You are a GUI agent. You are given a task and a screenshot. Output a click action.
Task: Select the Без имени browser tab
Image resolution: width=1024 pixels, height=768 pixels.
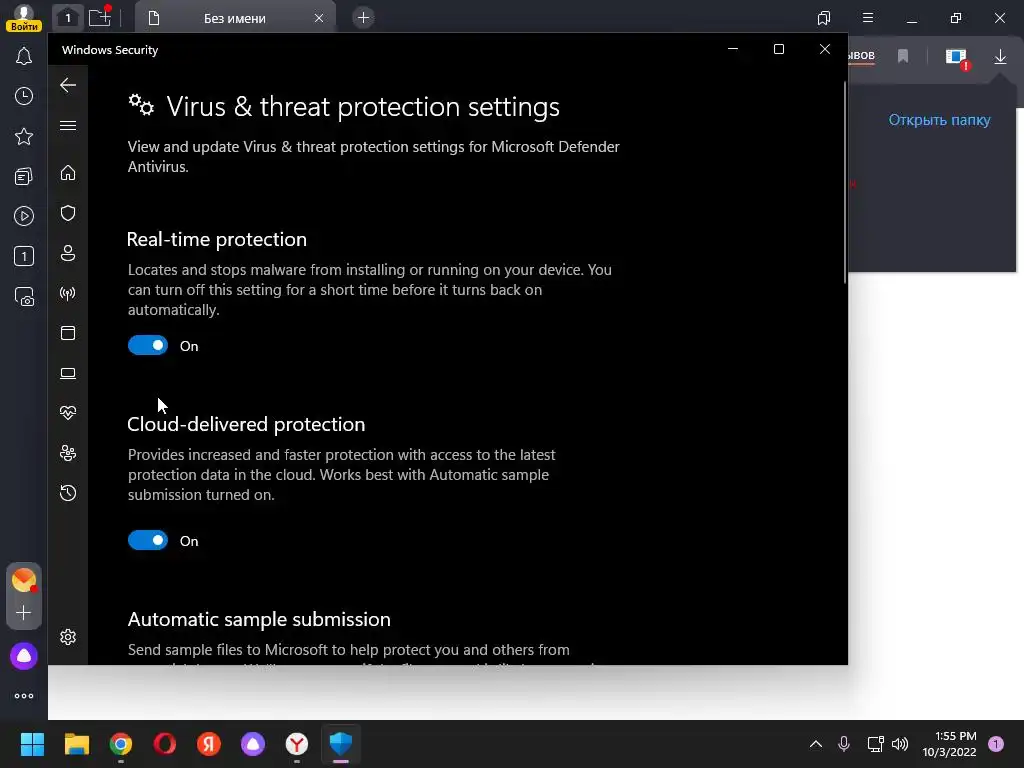click(235, 18)
